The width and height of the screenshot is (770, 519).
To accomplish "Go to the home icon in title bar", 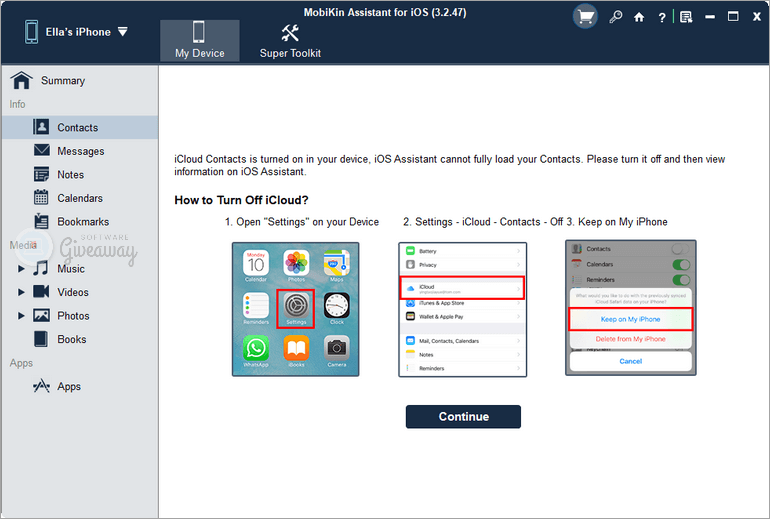I will tap(639, 17).
